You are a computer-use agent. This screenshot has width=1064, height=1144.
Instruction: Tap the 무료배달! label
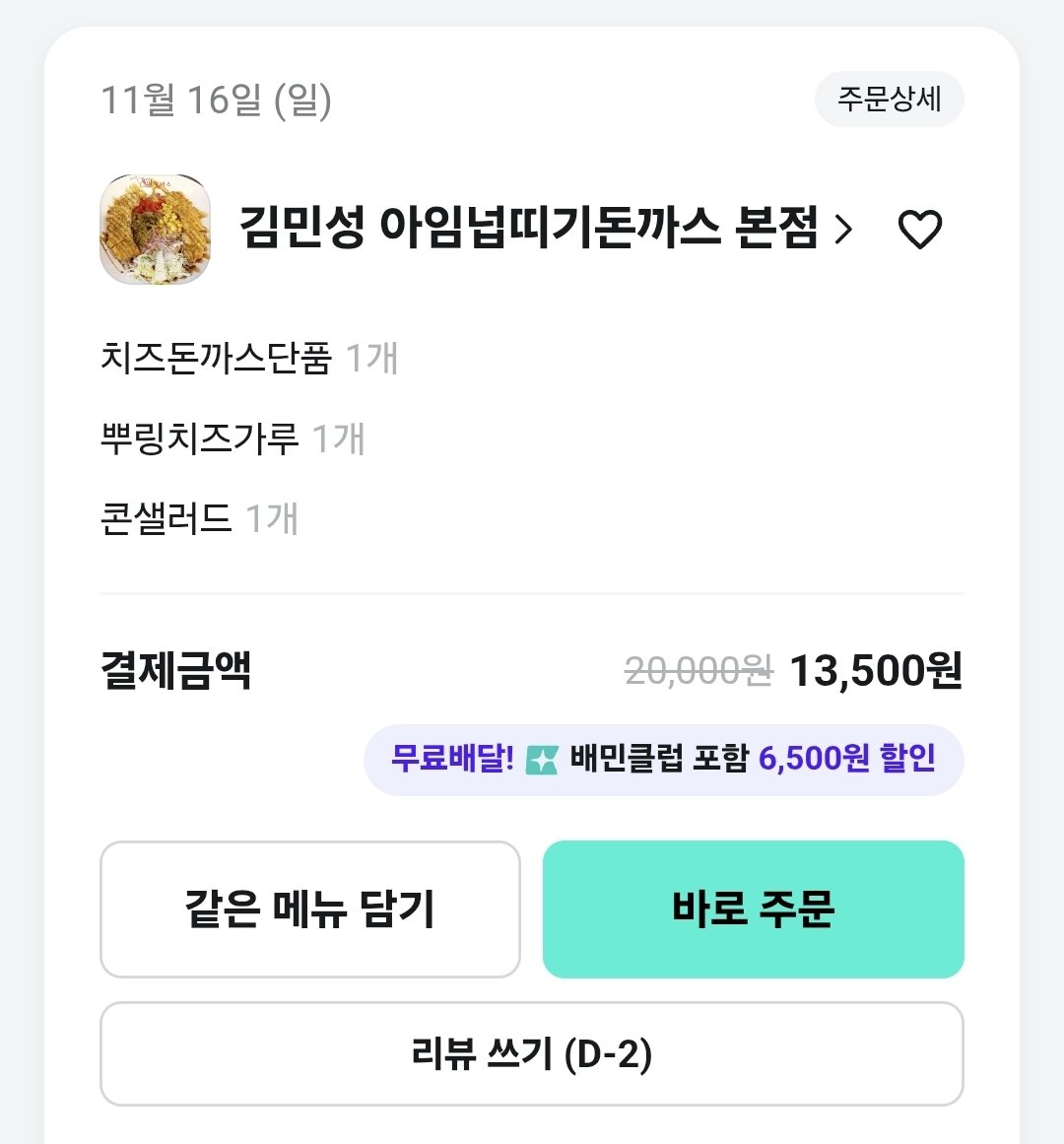click(452, 759)
